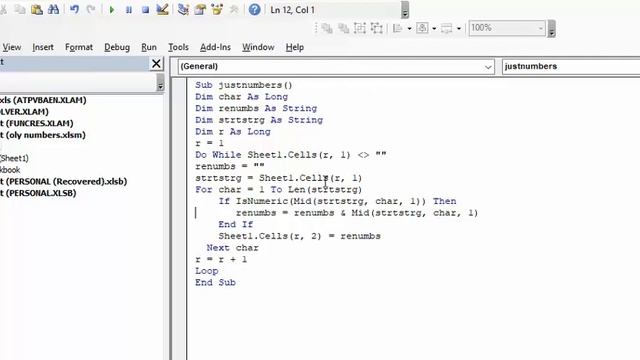640x360 pixels.
Task: Open the Window menu
Action: coord(258,47)
